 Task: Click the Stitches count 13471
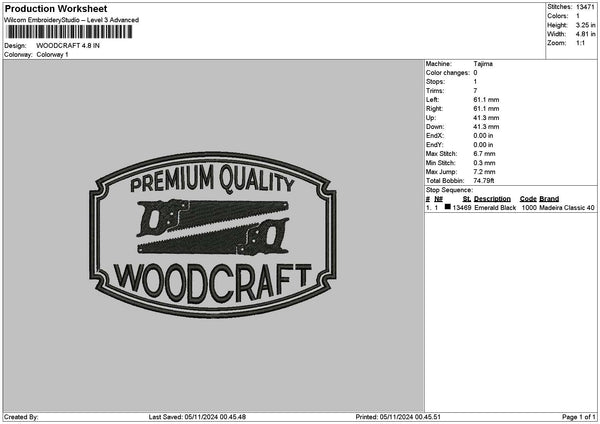(x=585, y=7)
